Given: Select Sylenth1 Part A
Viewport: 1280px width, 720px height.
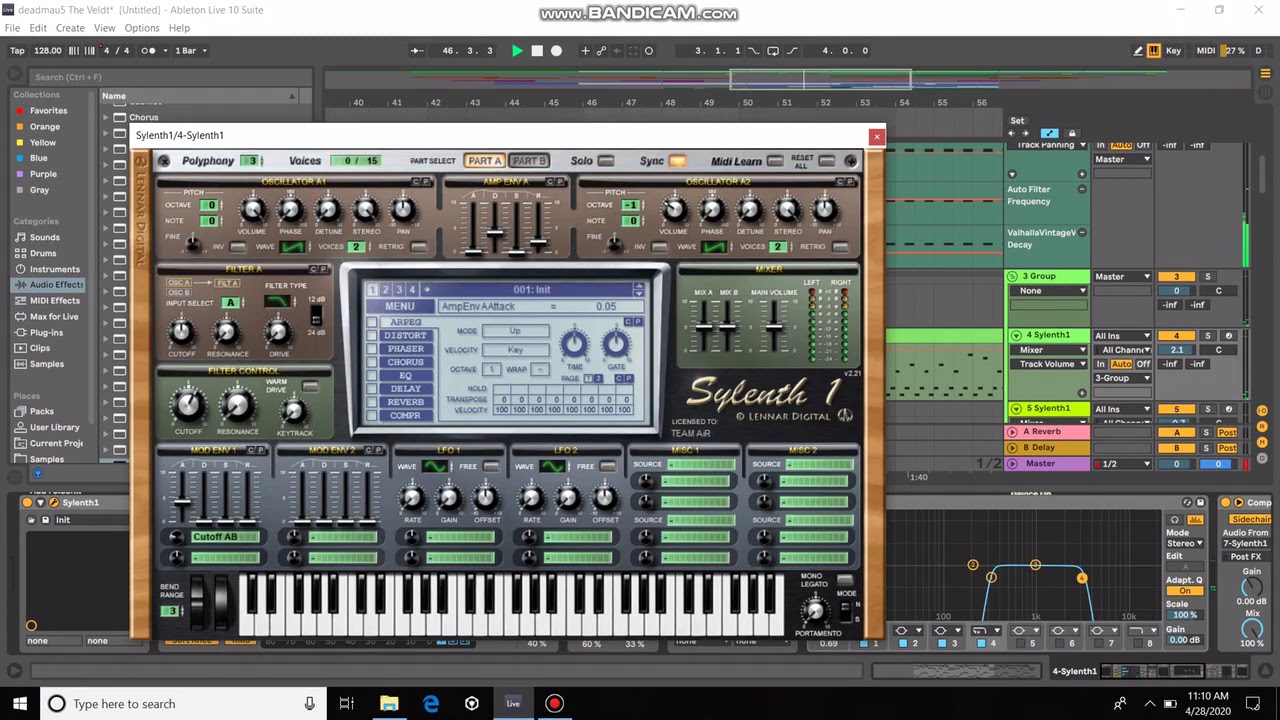Looking at the screenshot, I should pyautogui.click(x=485, y=161).
